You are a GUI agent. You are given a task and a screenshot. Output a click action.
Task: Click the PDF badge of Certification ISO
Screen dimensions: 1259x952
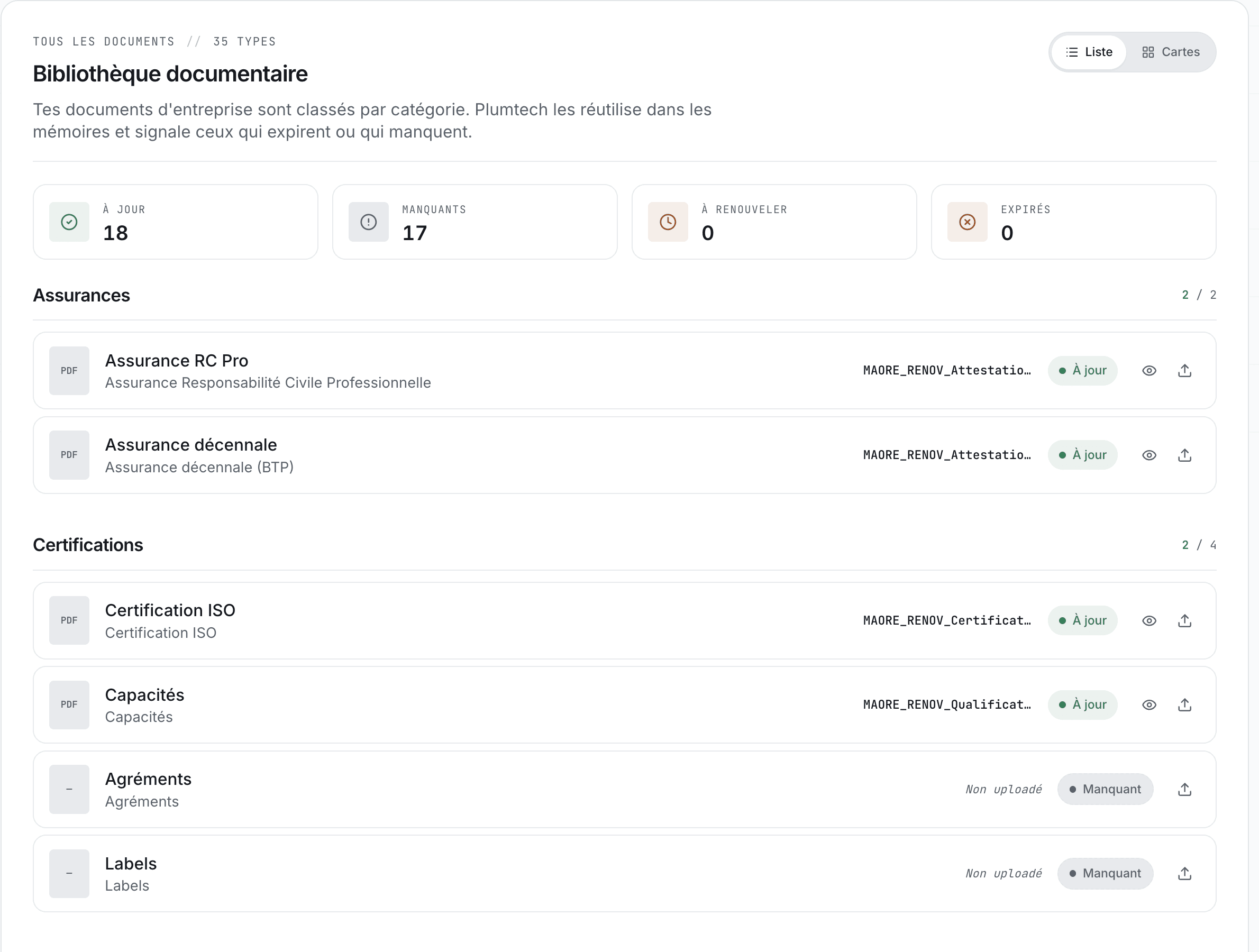tap(69, 620)
